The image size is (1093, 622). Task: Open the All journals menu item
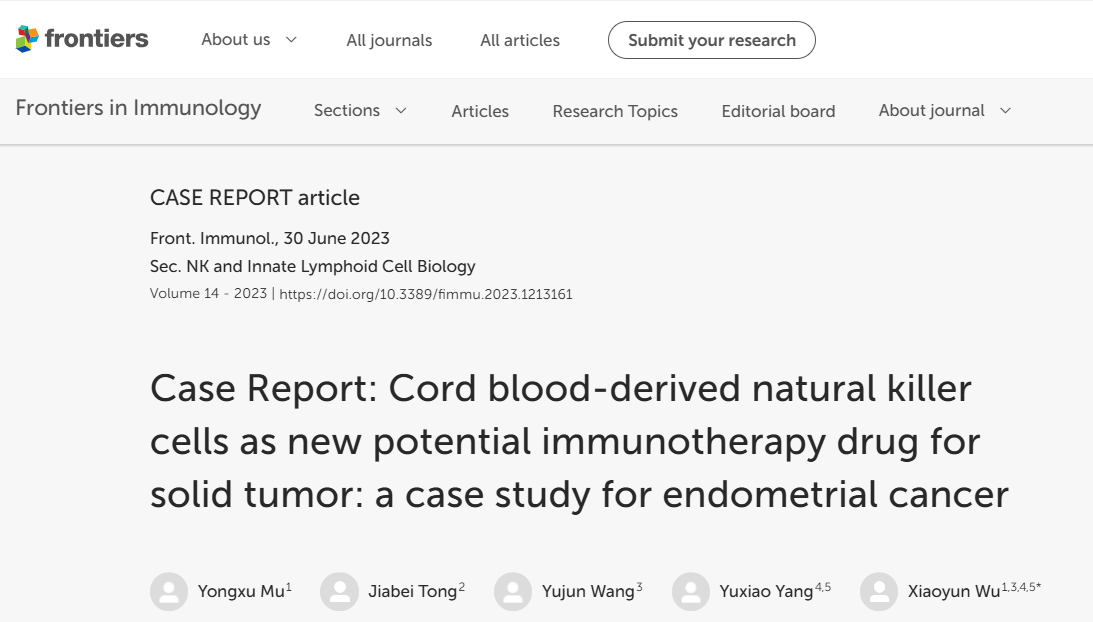pyautogui.click(x=389, y=40)
